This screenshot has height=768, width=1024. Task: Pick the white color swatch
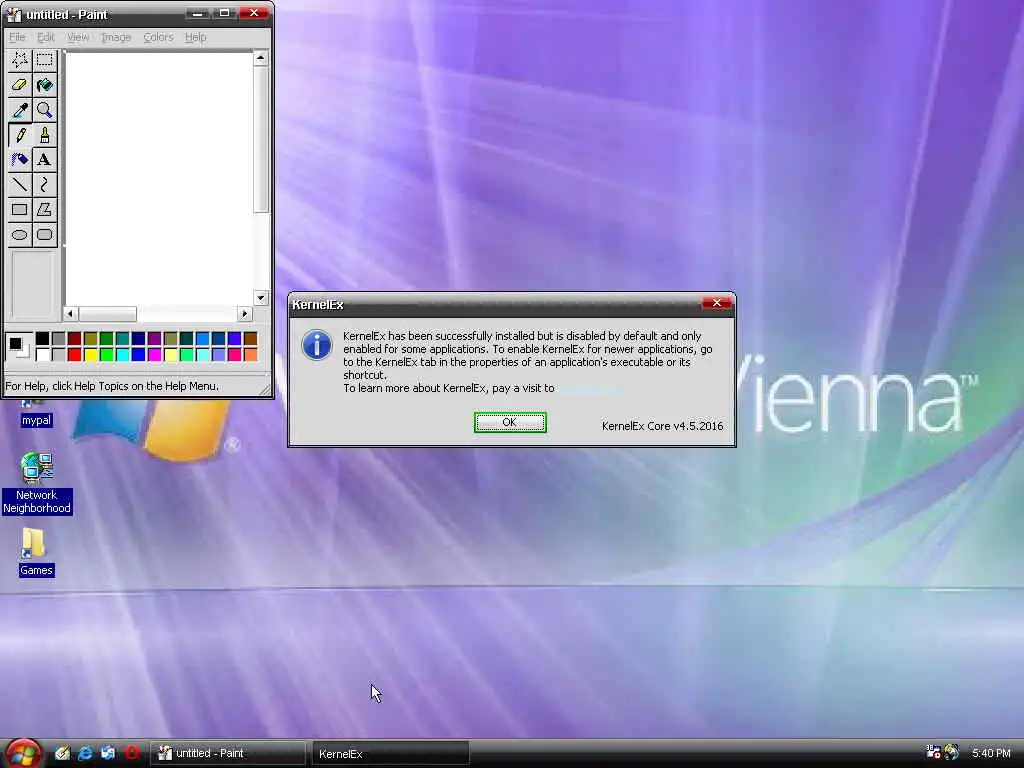click(x=42, y=355)
